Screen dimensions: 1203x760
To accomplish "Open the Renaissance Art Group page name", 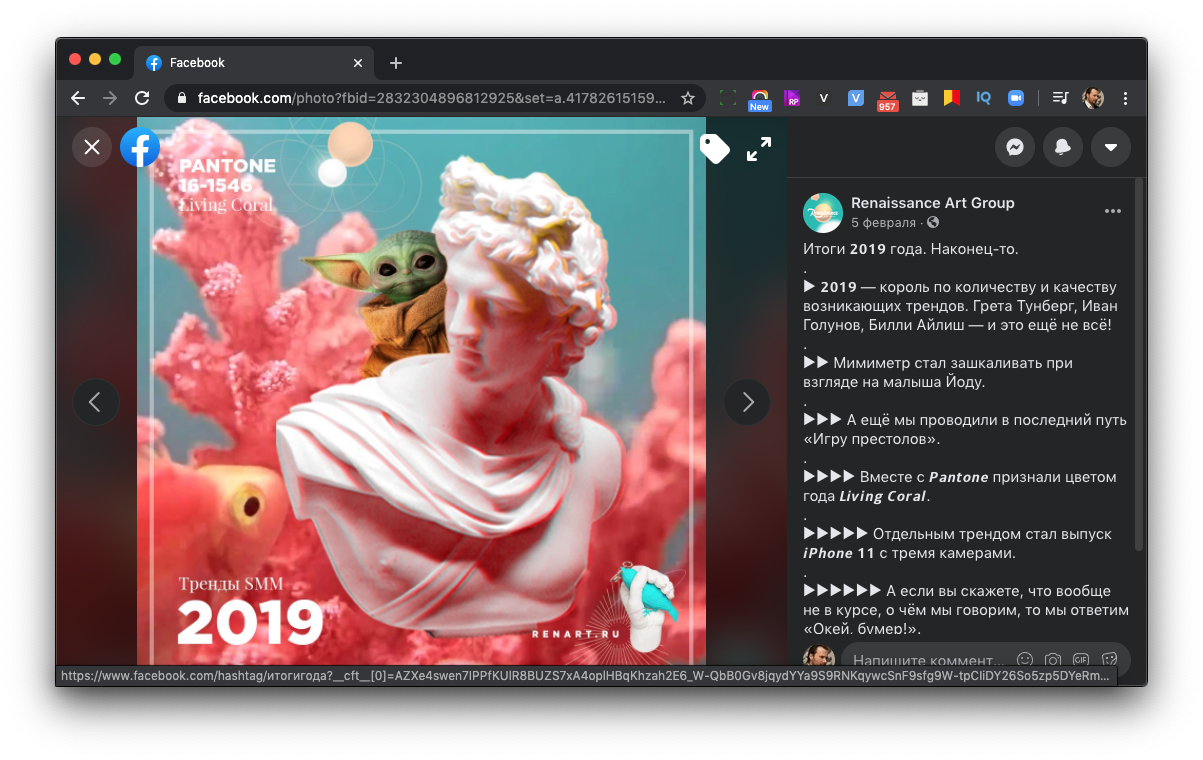I will (932, 203).
